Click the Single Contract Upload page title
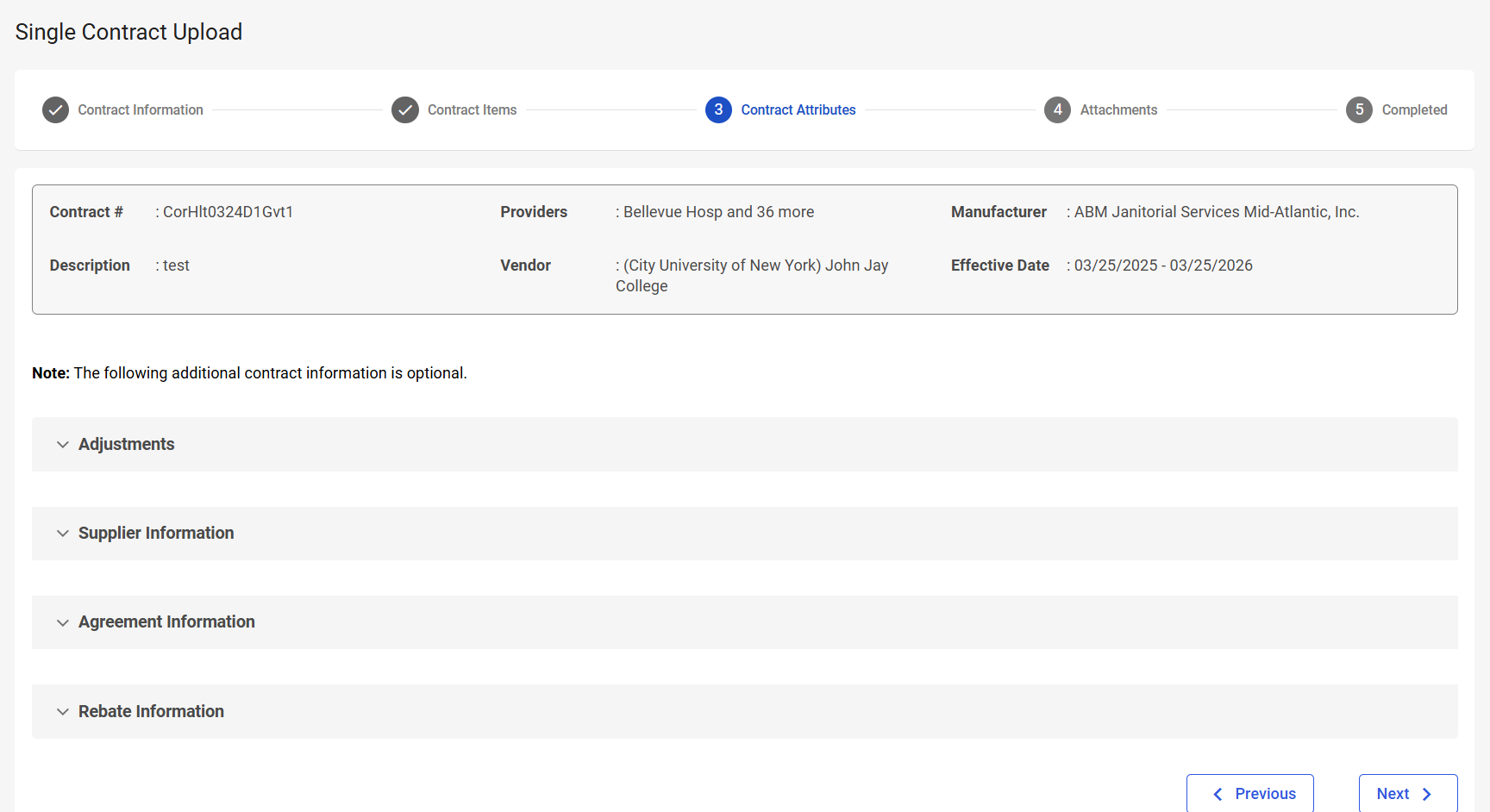The image size is (1490, 812). point(128,32)
